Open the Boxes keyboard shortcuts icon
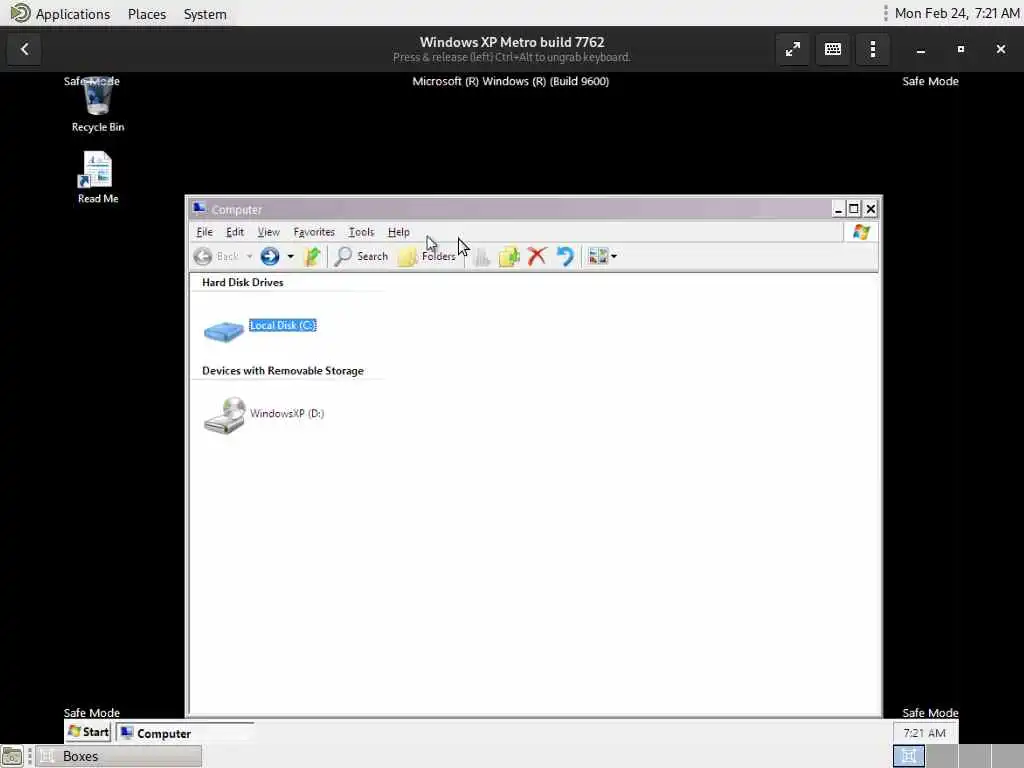Screen dimensions: 1024x768 point(833,49)
